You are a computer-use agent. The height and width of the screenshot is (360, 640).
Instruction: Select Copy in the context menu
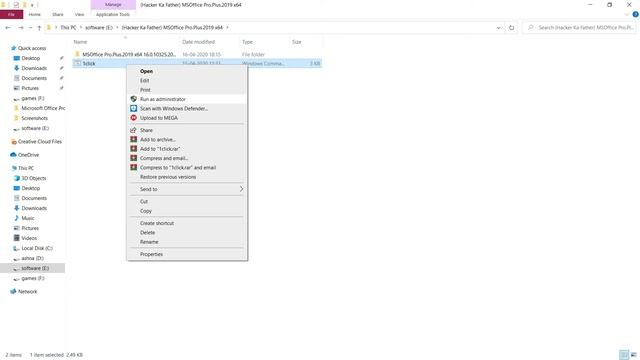(x=187, y=211)
